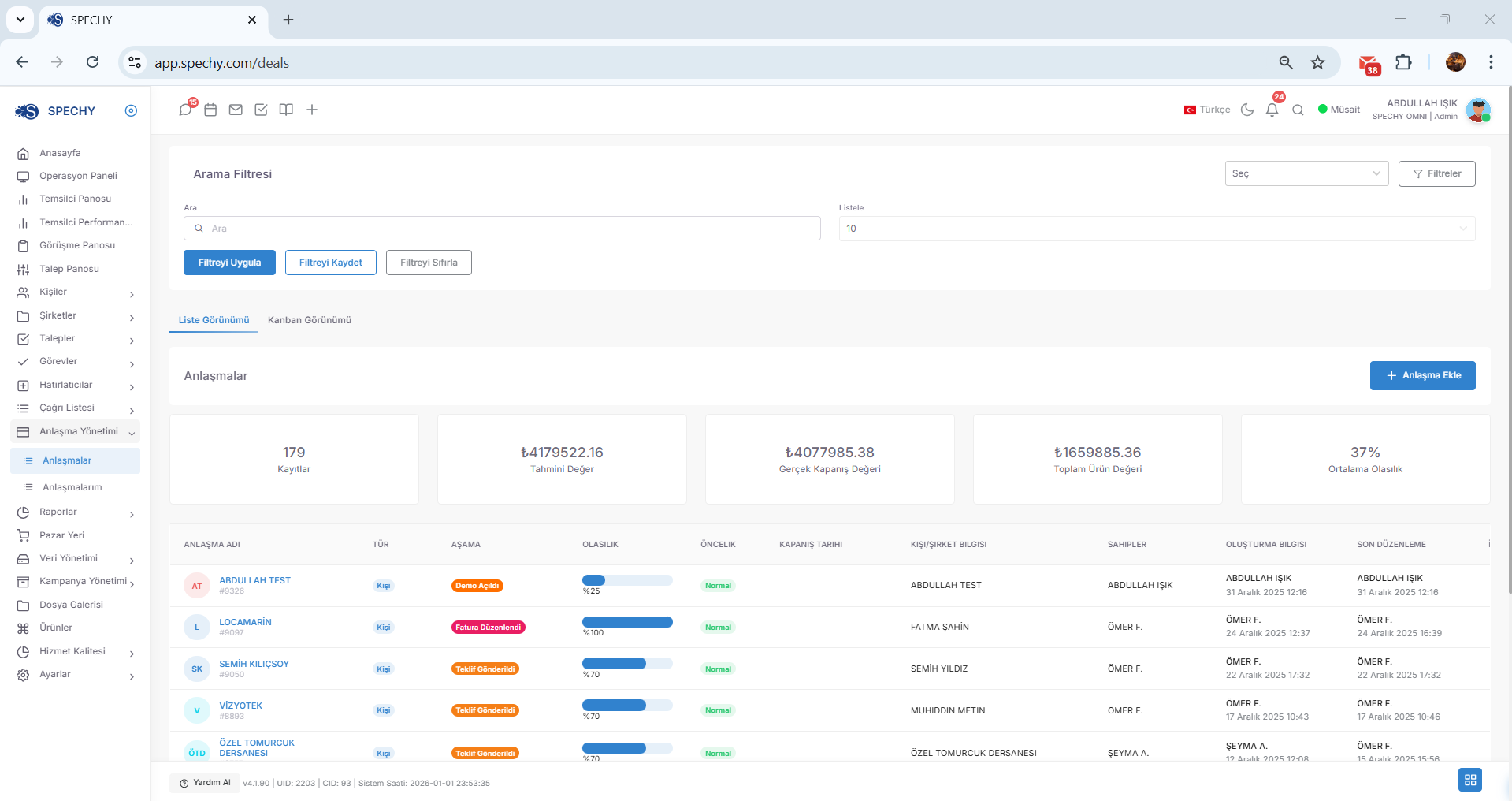Expand the Çağrı Listesi sidebar menu
This screenshot has width=1512, height=801.
click(75, 408)
